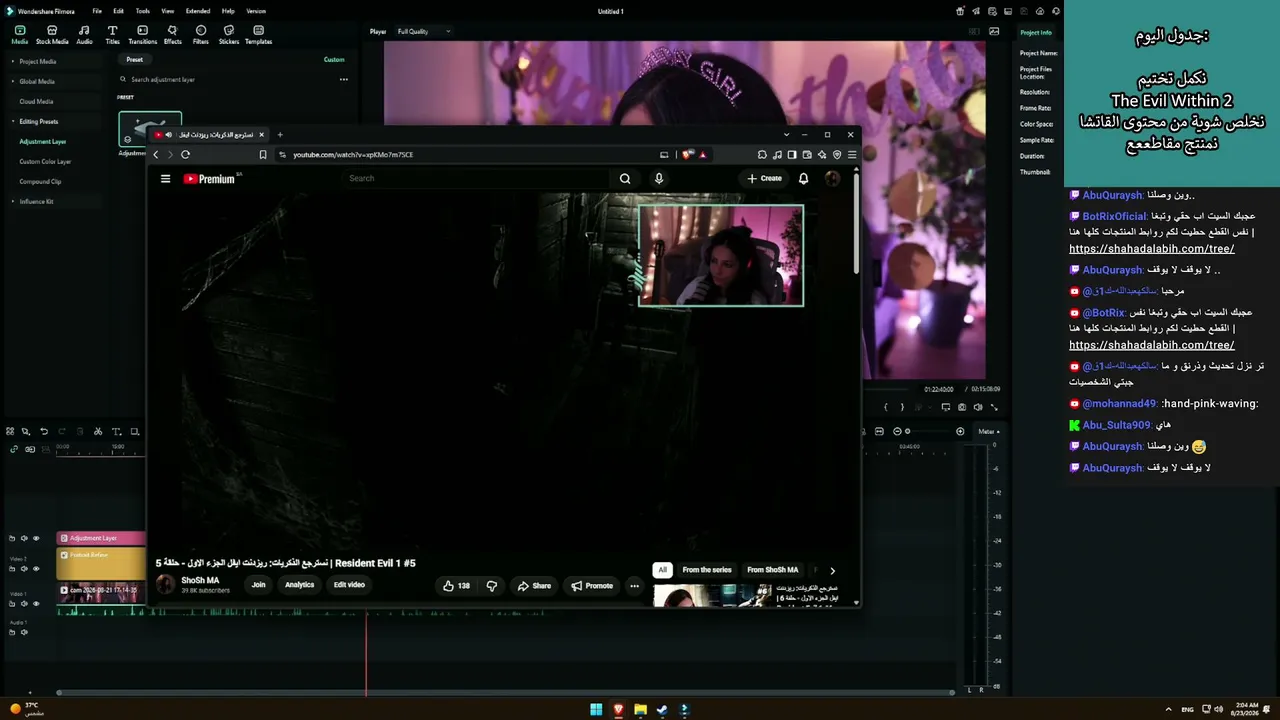
Task: Open the Tools menu
Action: tap(143, 11)
